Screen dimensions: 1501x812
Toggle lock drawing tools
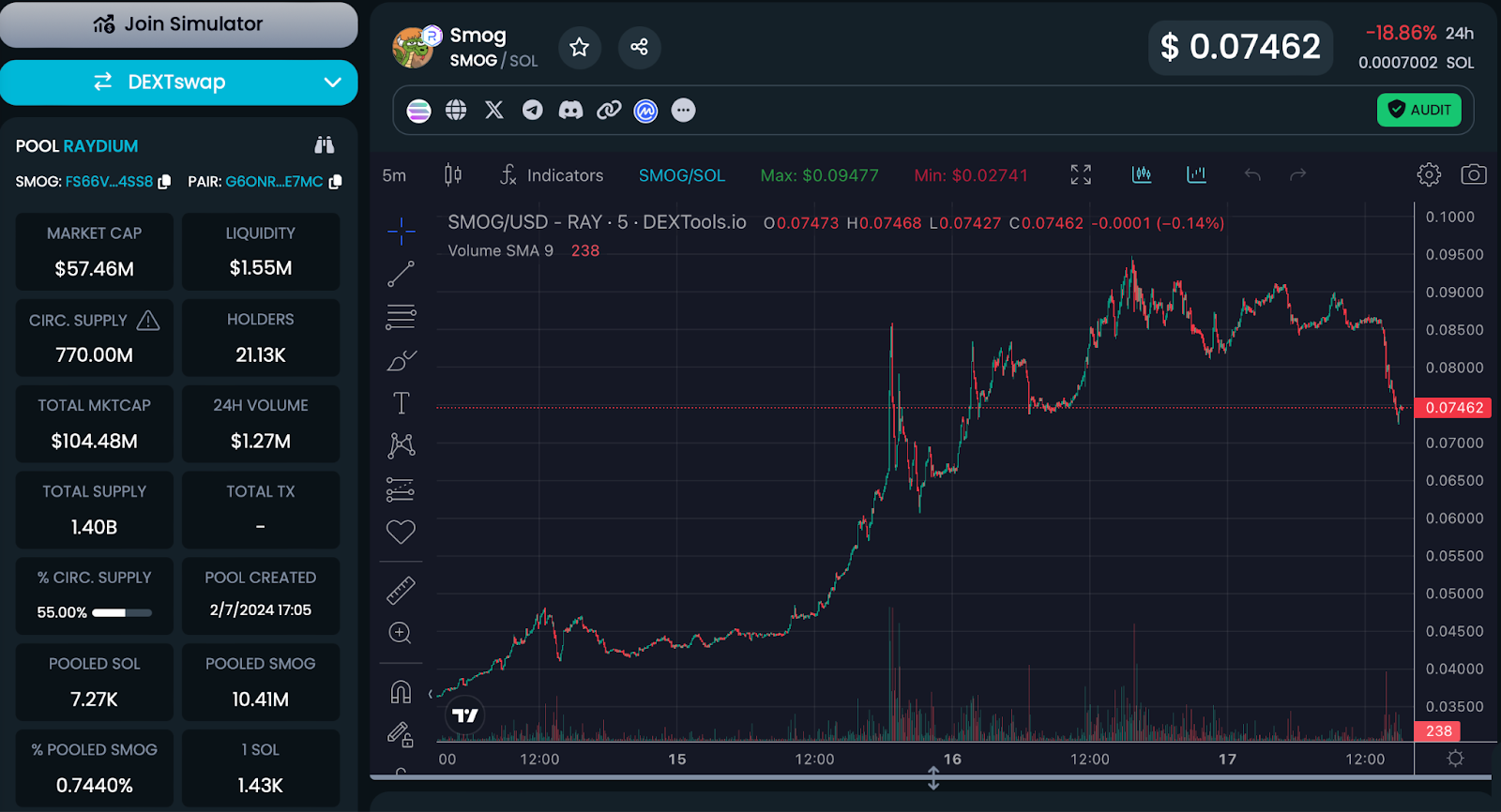click(401, 734)
